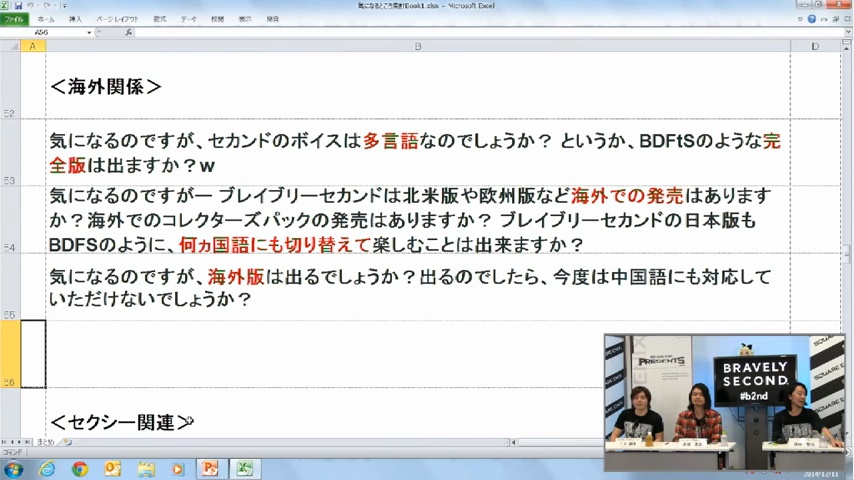Switch to the 開発 (Developer) ribbon tab

click(x=273, y=19)
